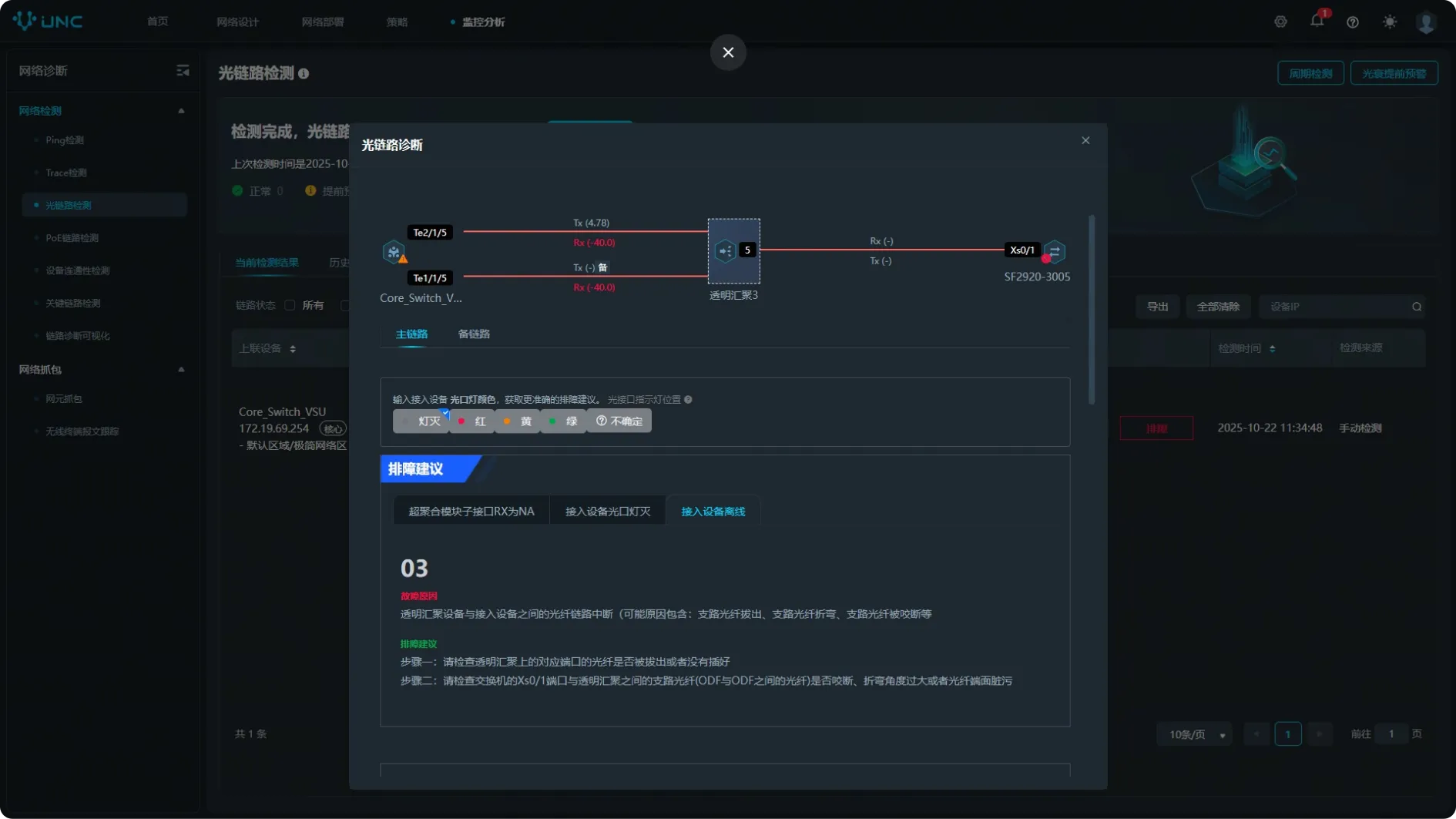
Task: Toggle the theme sun icon
Action: pyautogui.click(x=1389, y=22)
